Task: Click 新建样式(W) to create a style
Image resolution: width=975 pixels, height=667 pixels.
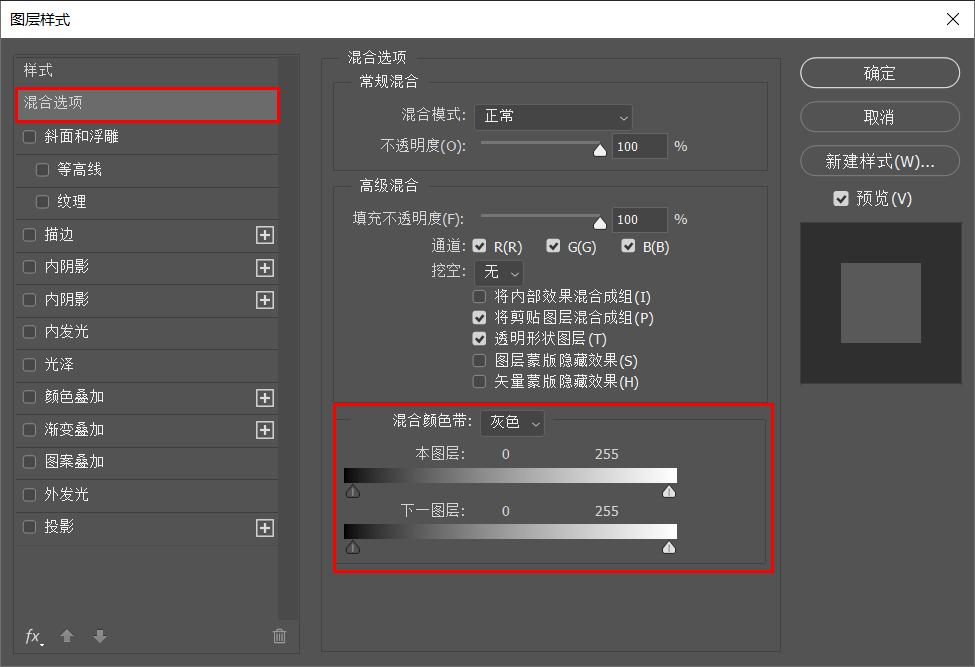Action: 879,161
